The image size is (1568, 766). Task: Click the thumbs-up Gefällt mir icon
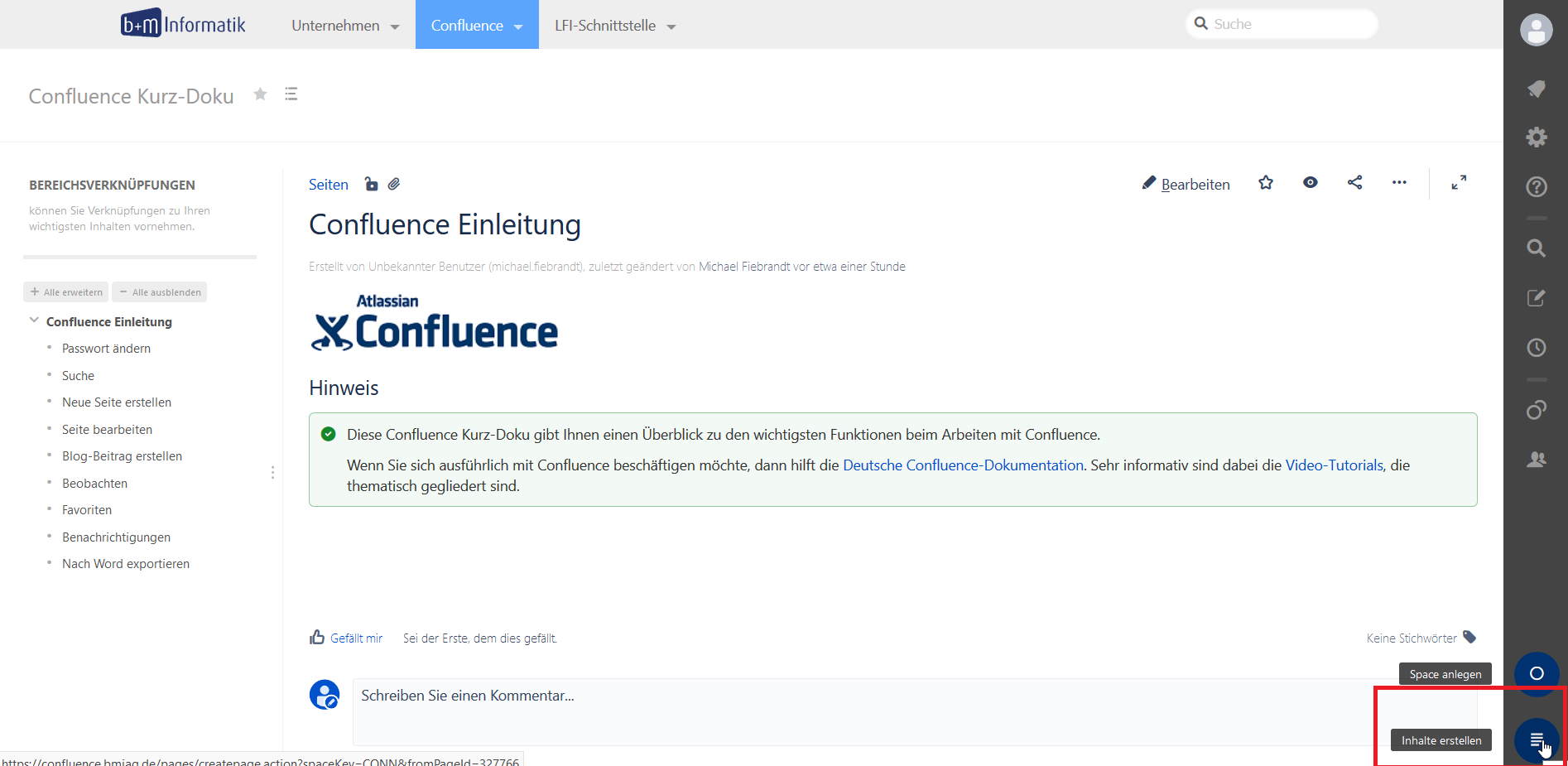coord(317,637)
